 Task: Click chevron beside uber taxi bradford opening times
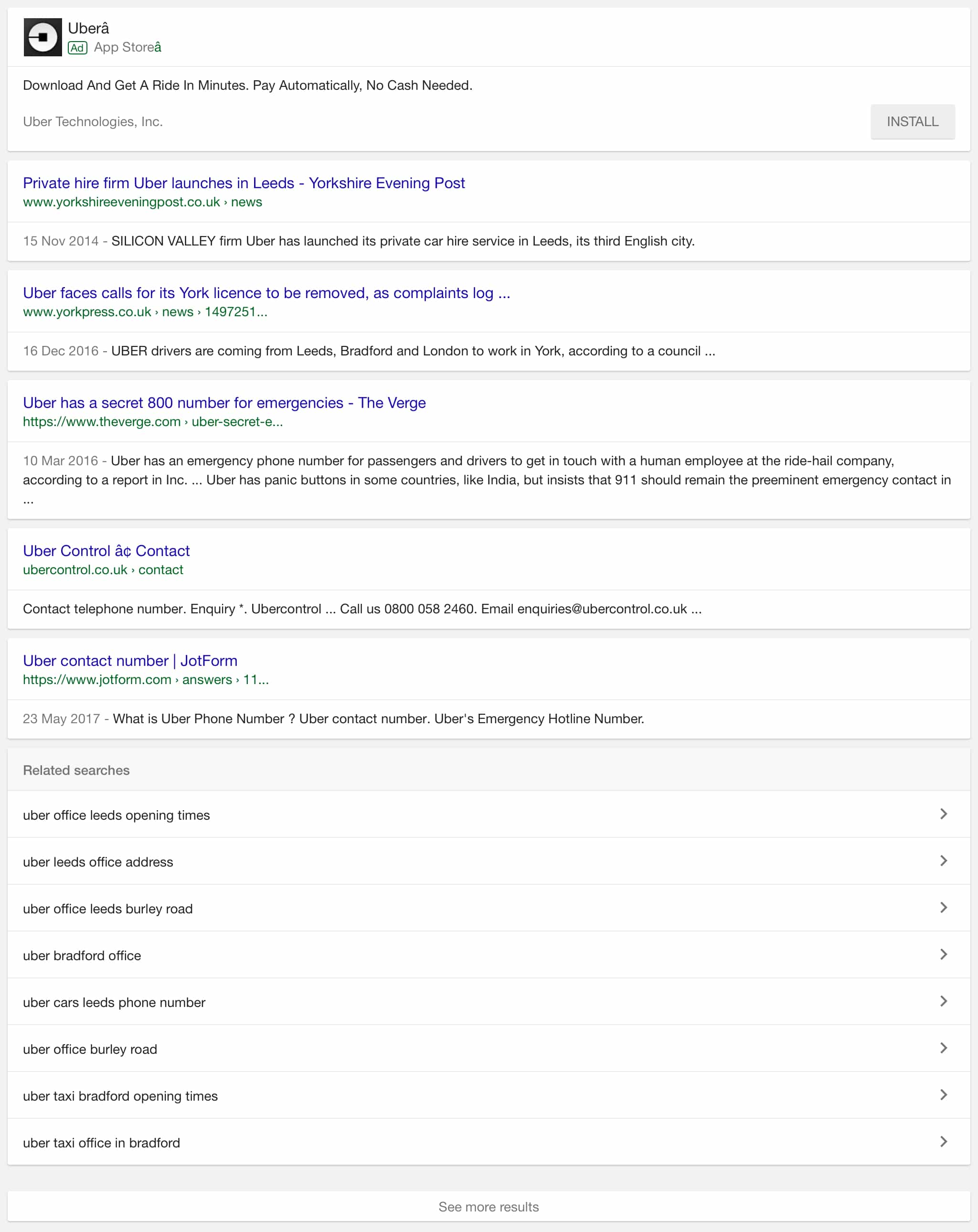point(943,1095)
